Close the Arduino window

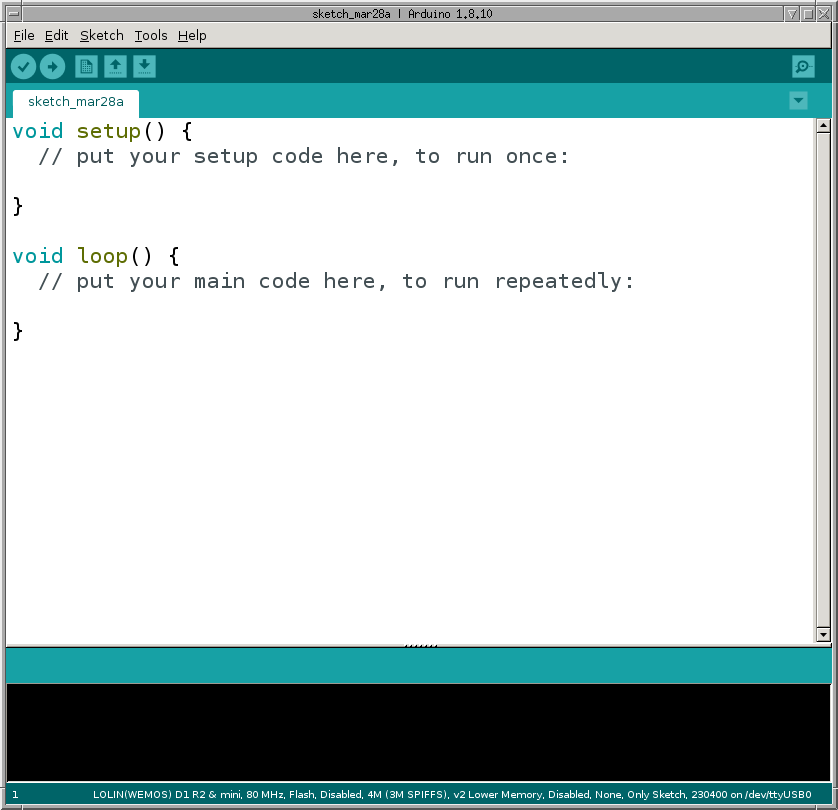tap(824, 14)
